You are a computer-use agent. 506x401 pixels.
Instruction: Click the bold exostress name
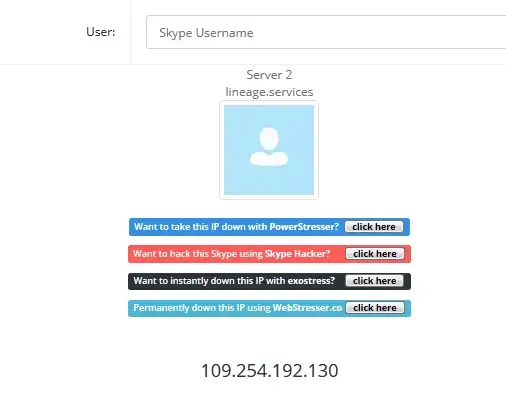[x=311, y=281]
